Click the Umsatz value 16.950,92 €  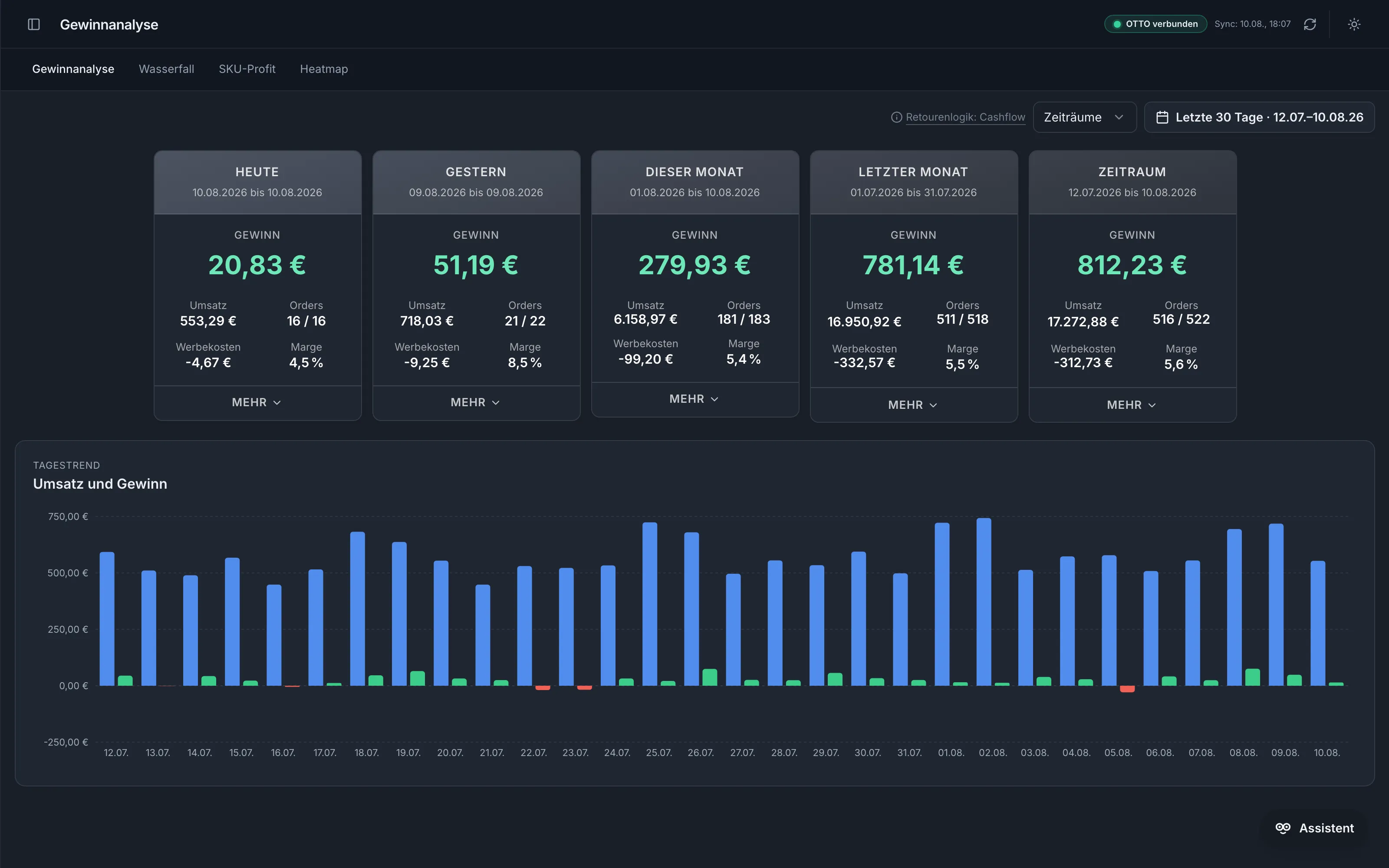[864, 322]
